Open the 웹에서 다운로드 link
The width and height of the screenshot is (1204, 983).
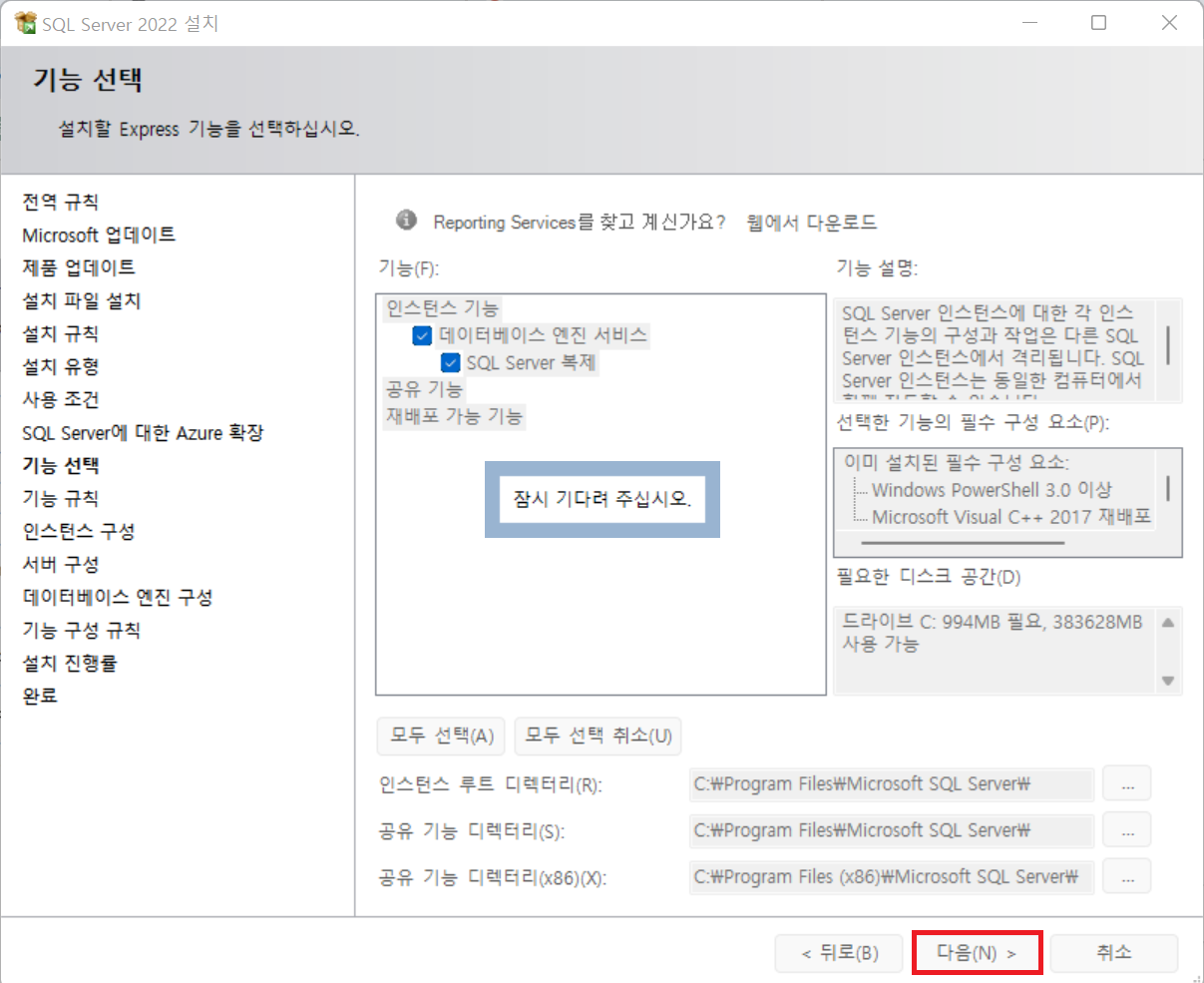[x=812, y=222]
